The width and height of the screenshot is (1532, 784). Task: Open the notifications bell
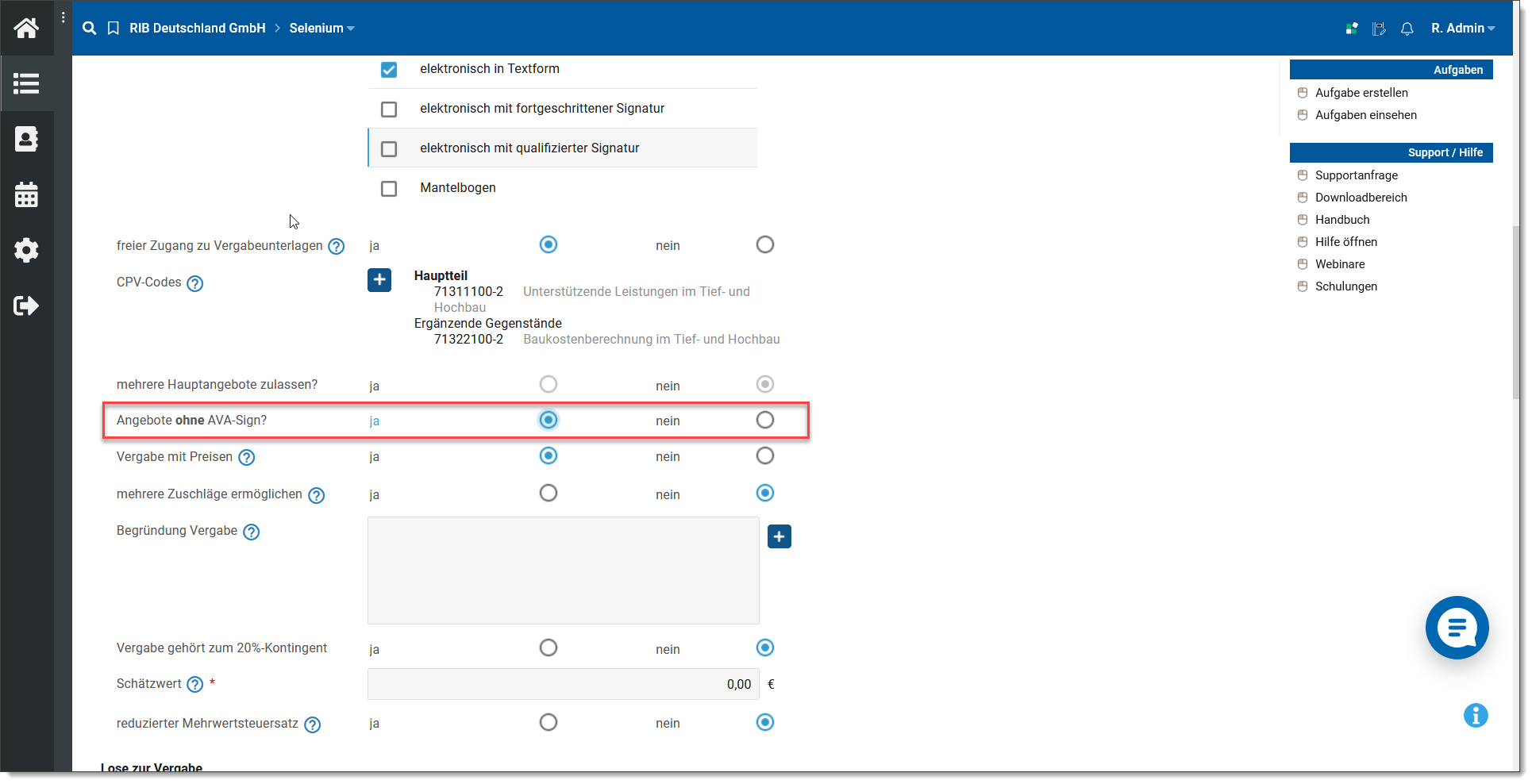(1407, 29)
